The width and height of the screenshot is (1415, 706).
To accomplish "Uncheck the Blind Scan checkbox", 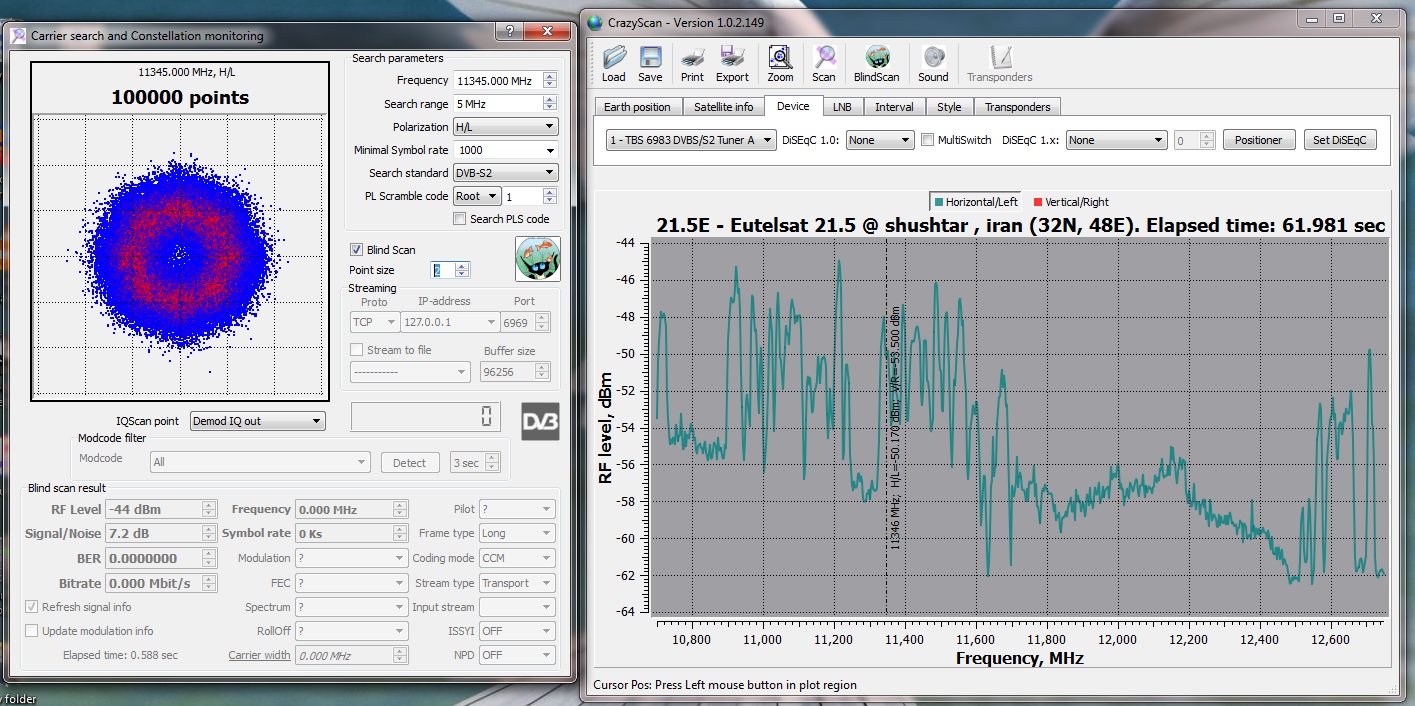I will 356,250.
